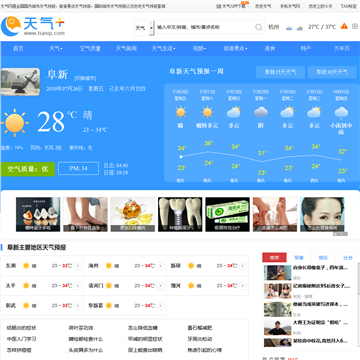This screenshot has width=360, height=360.
Task: Click the sunny icon for 07月26日
Action: point(180,112)
